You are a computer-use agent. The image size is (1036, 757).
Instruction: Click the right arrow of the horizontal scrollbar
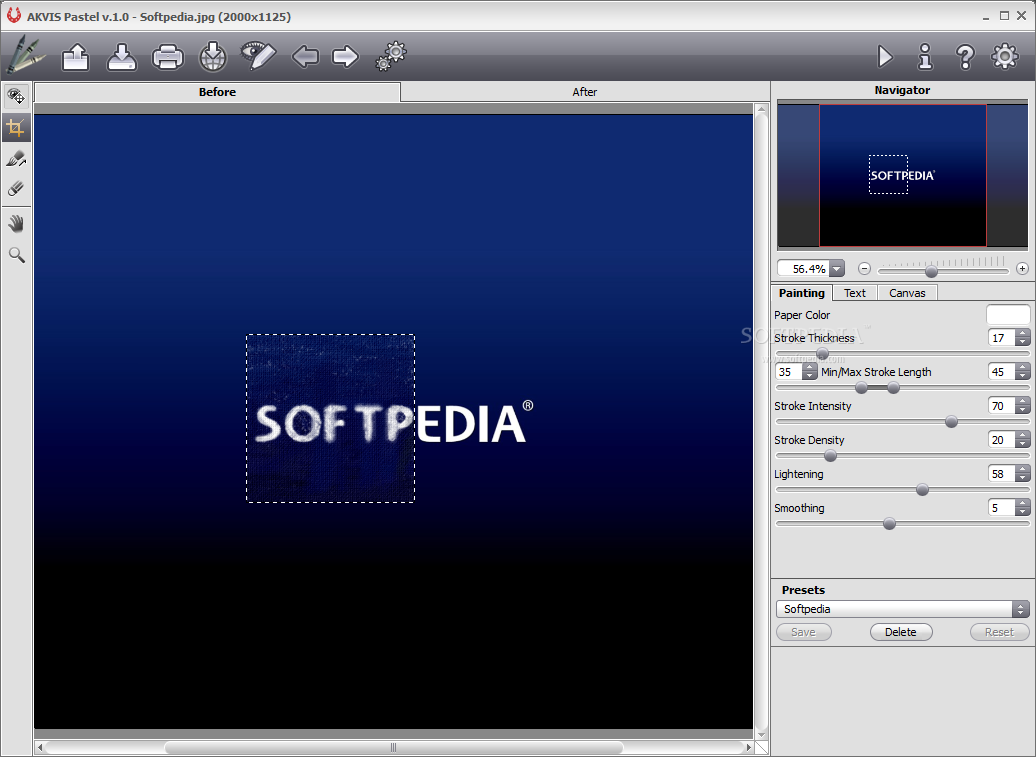(748, 748)
